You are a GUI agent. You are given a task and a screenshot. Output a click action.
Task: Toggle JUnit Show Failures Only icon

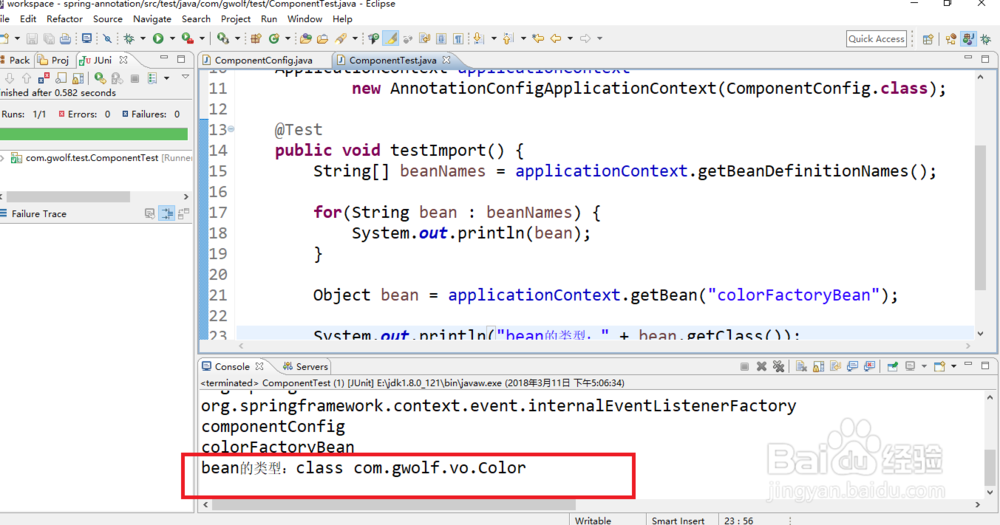pos(43,78)
